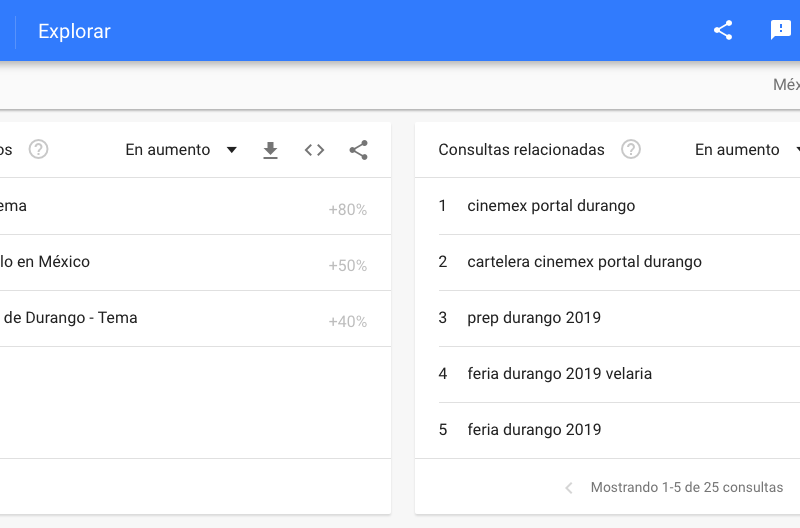This screenshot has height=528, width=800.
Task: Open the embed code icon
Action: (x=314, y=150)
